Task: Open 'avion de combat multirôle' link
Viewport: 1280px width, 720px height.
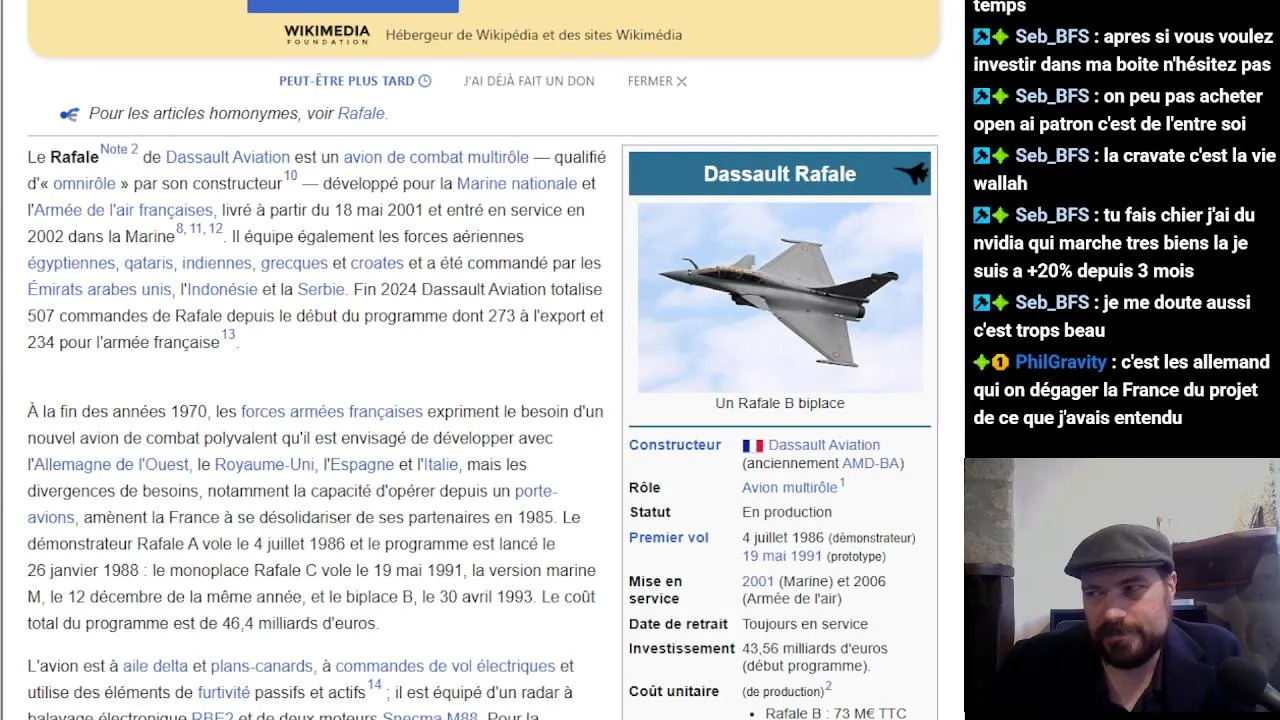Action: [436, 157]
